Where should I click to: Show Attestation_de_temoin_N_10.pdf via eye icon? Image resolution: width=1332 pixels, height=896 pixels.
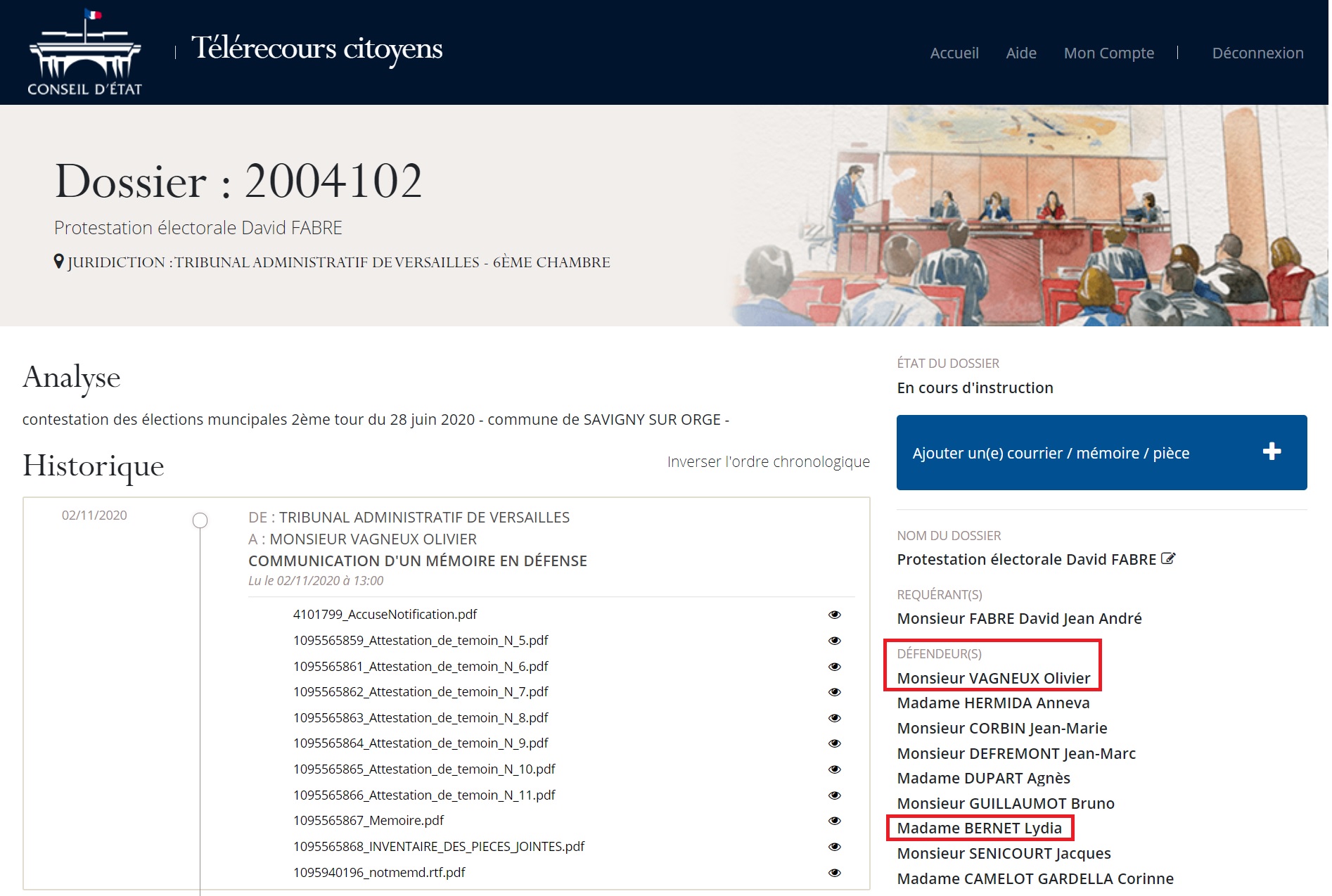835,769
